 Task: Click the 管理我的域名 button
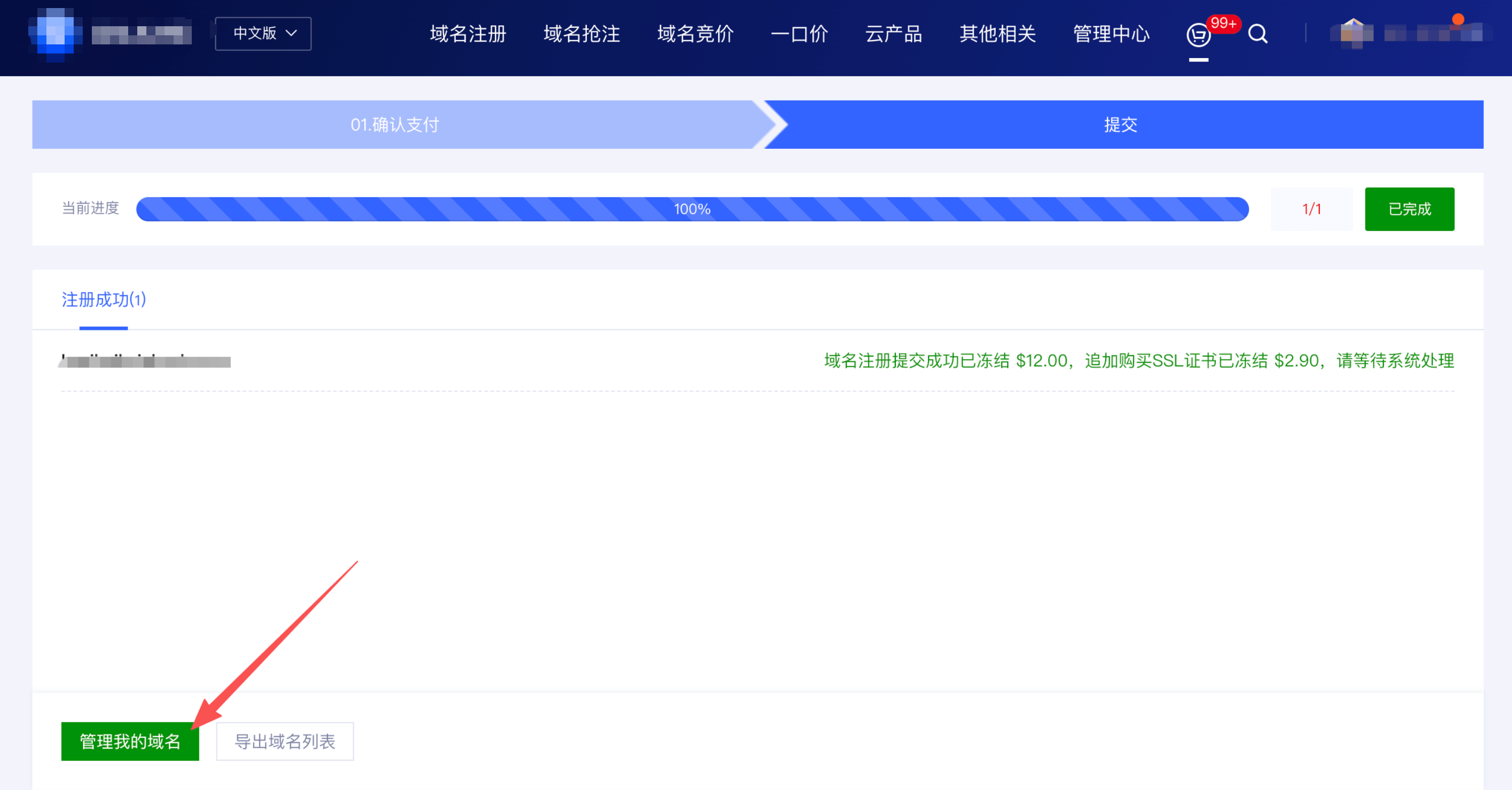[130, 741]
